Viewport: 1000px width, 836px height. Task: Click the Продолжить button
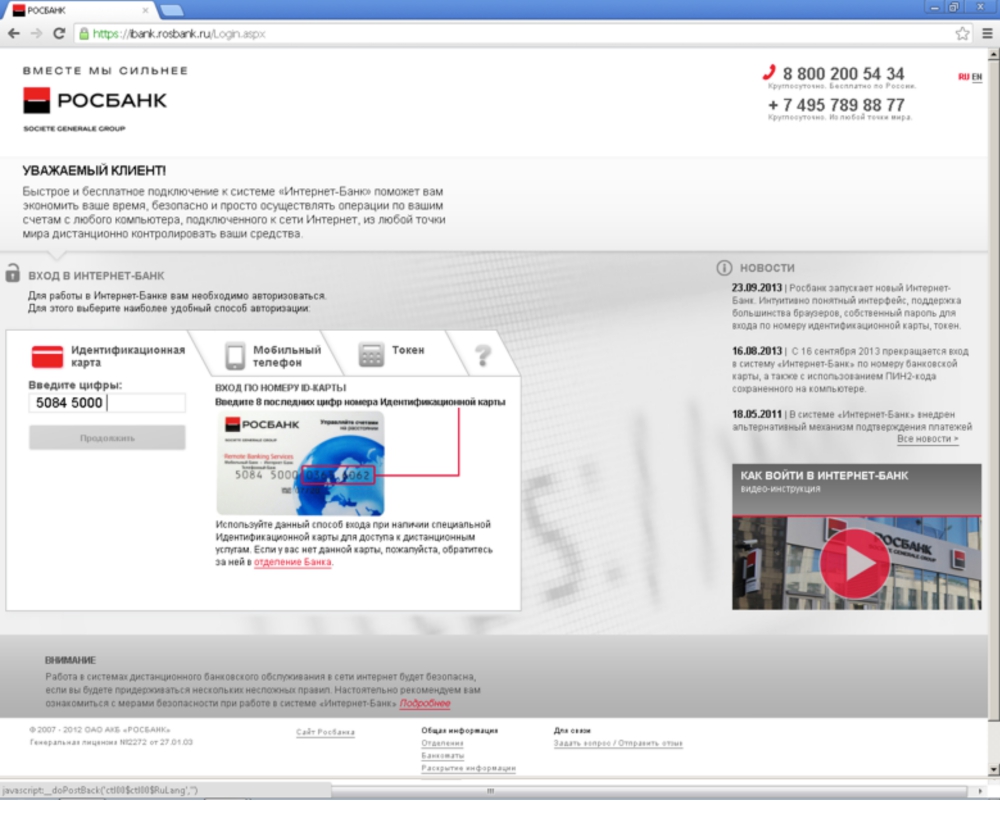(x=107, y=438)
